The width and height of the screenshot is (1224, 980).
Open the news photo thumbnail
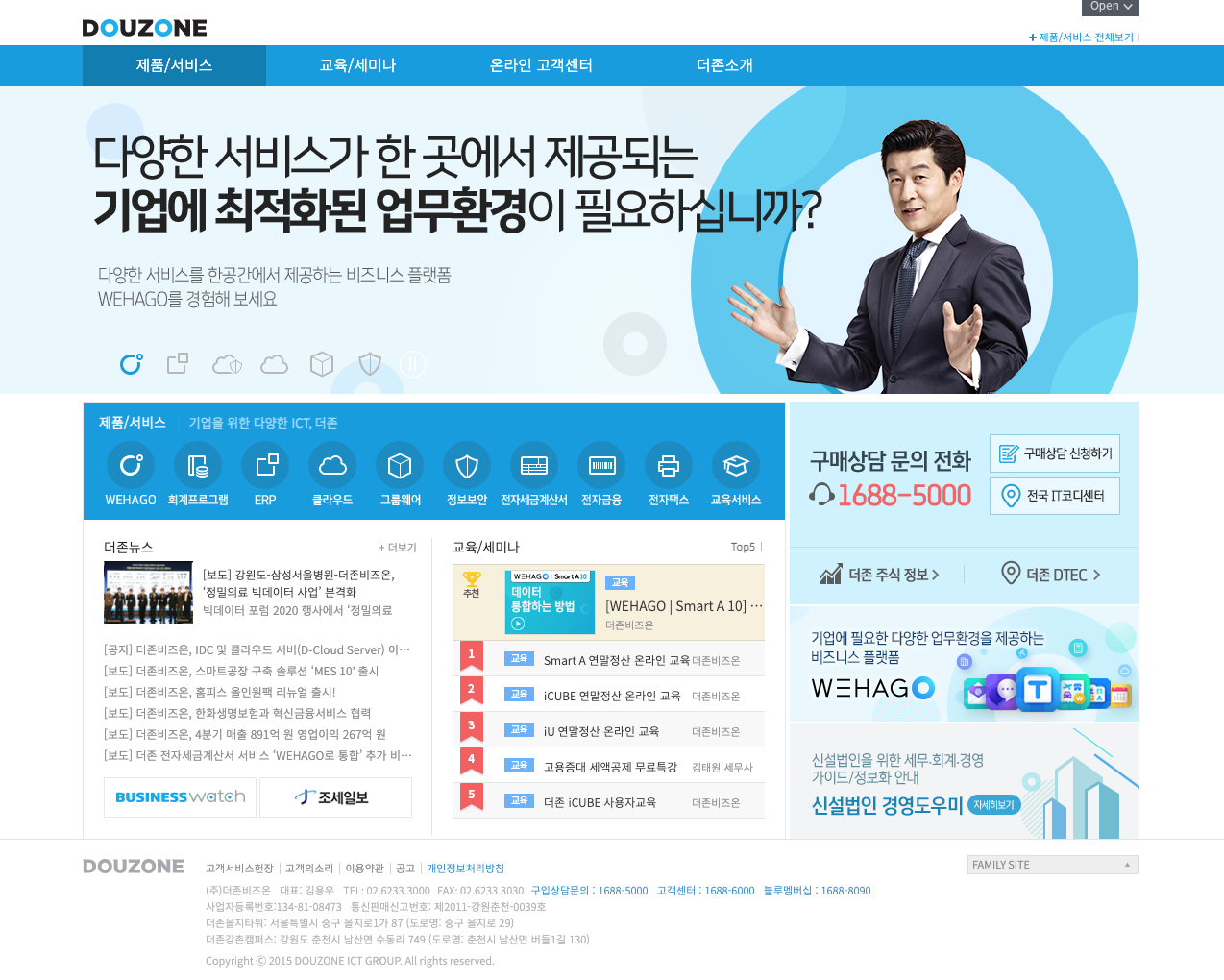[148, 592]
